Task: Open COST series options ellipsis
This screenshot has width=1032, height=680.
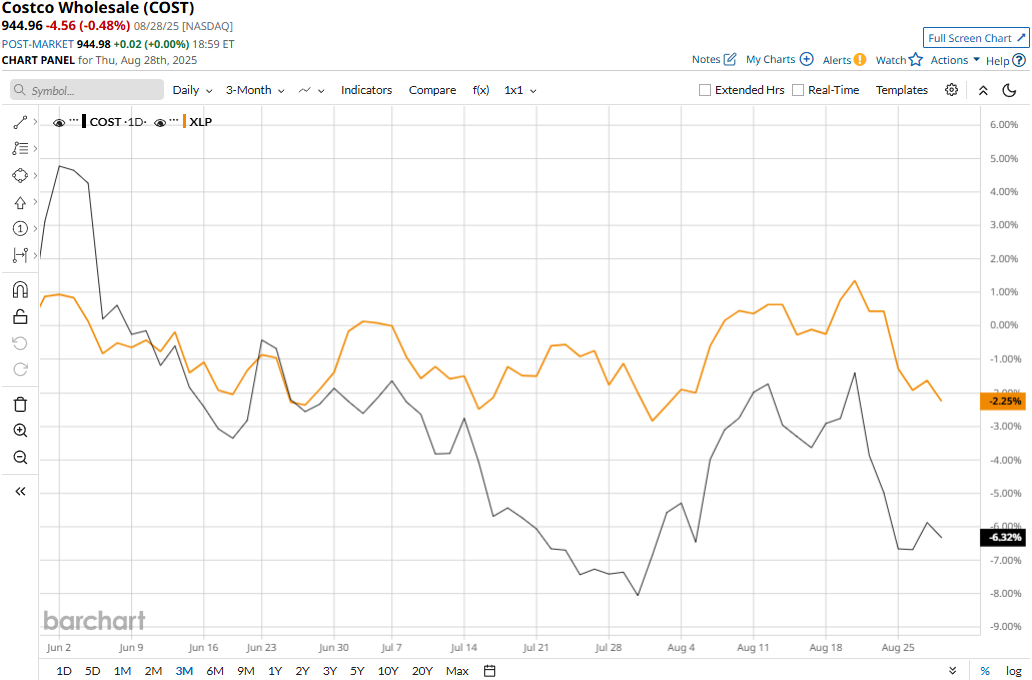Action: tap(74, 120)
